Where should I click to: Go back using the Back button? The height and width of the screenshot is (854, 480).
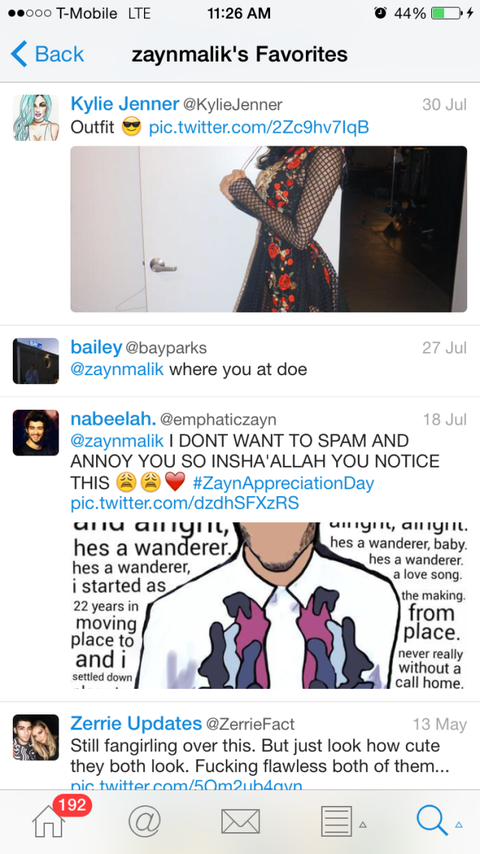click(x=47, y=54)
